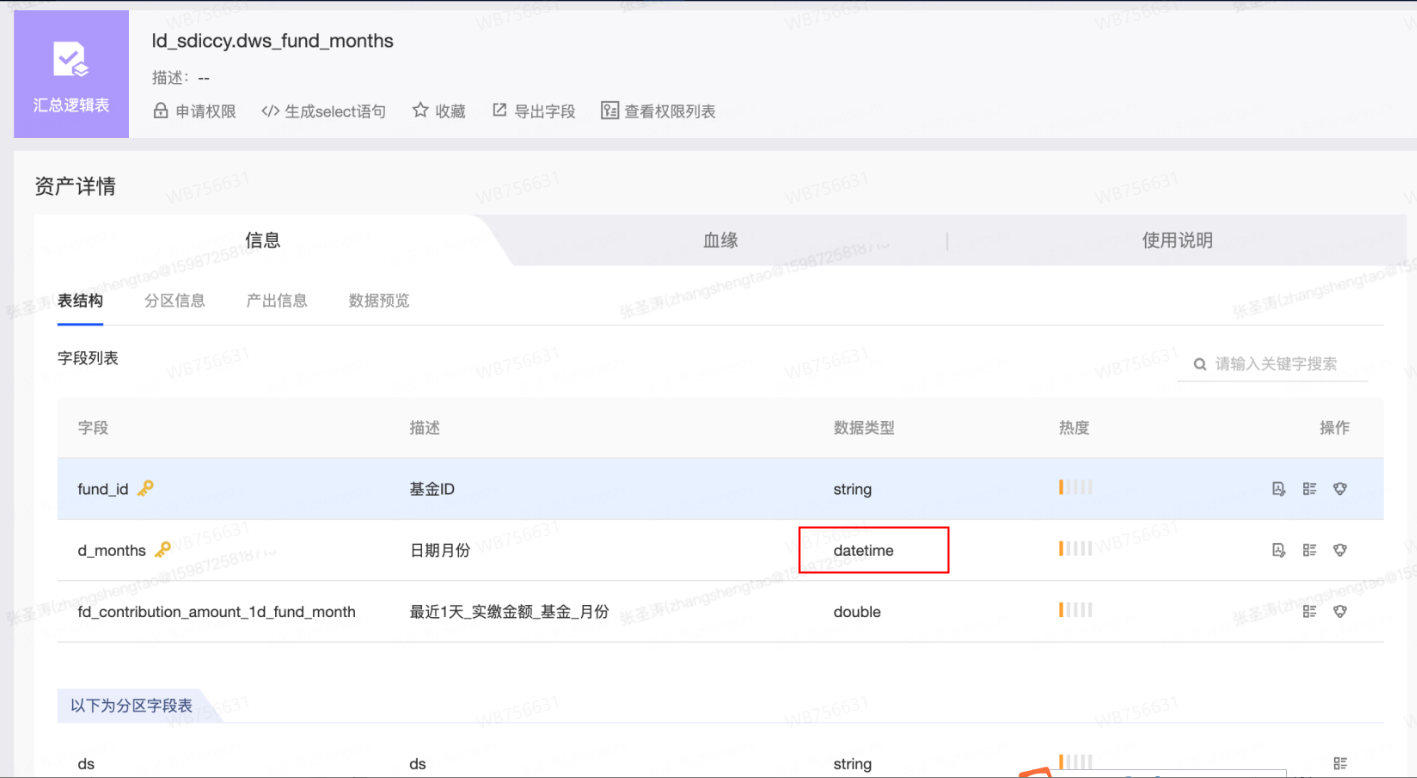Click the key icon beside d_months
The width and height of the screenshot is (1417, 778).
164,549
